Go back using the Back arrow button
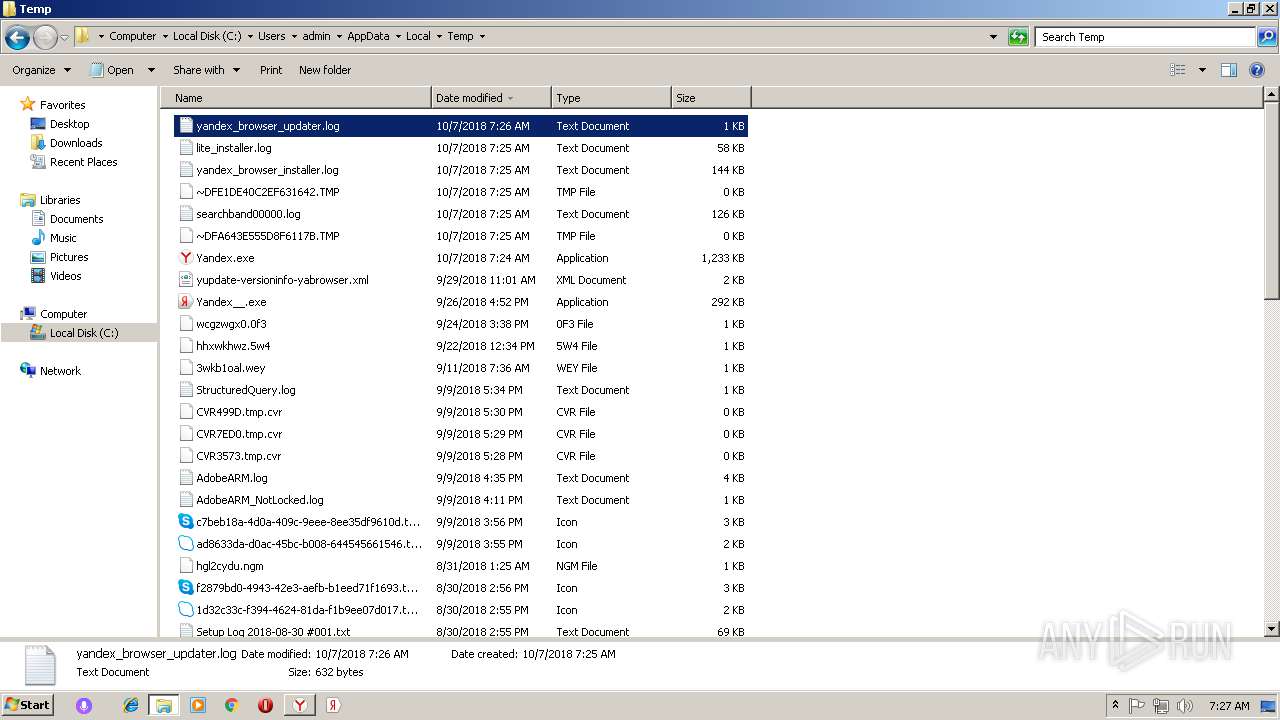 tap(17, 38)
